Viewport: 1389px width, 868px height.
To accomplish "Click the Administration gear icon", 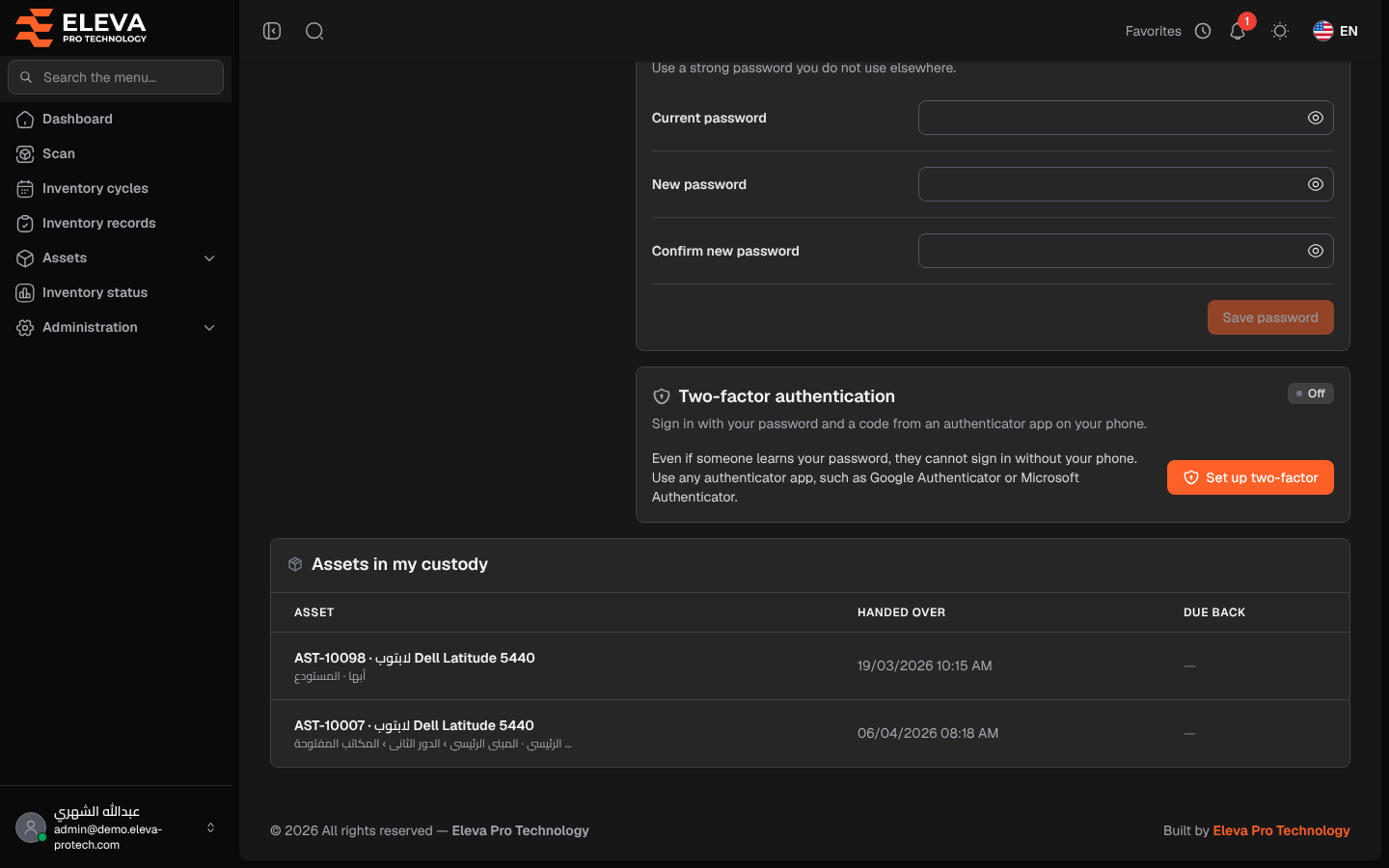I will coord(25,328).
